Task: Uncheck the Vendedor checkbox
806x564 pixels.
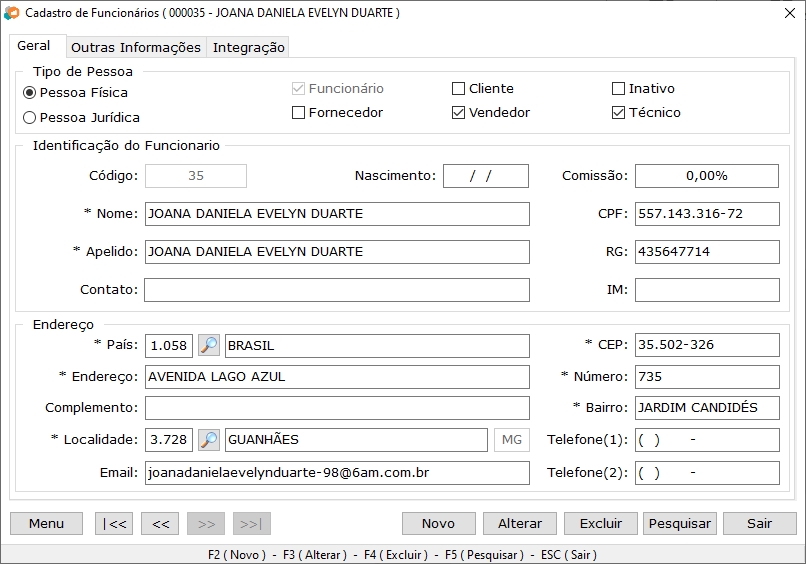Action: click(x=459, y=113)
